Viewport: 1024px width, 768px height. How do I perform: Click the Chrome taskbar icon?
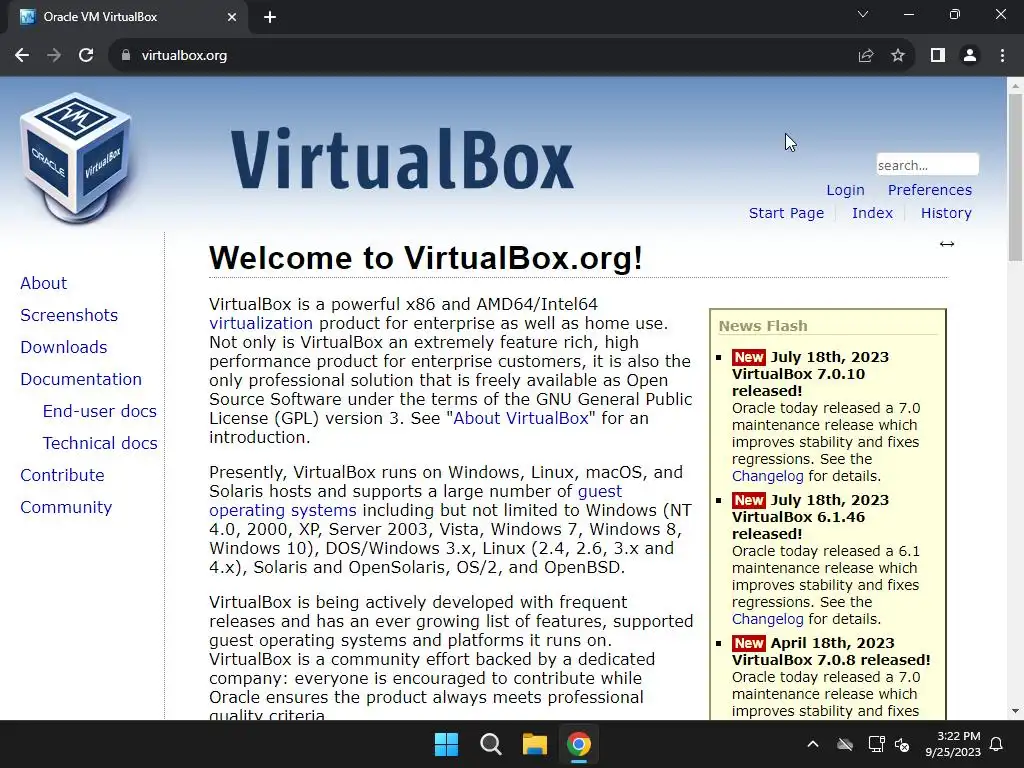pyautogui.click(x=579, y=744)
